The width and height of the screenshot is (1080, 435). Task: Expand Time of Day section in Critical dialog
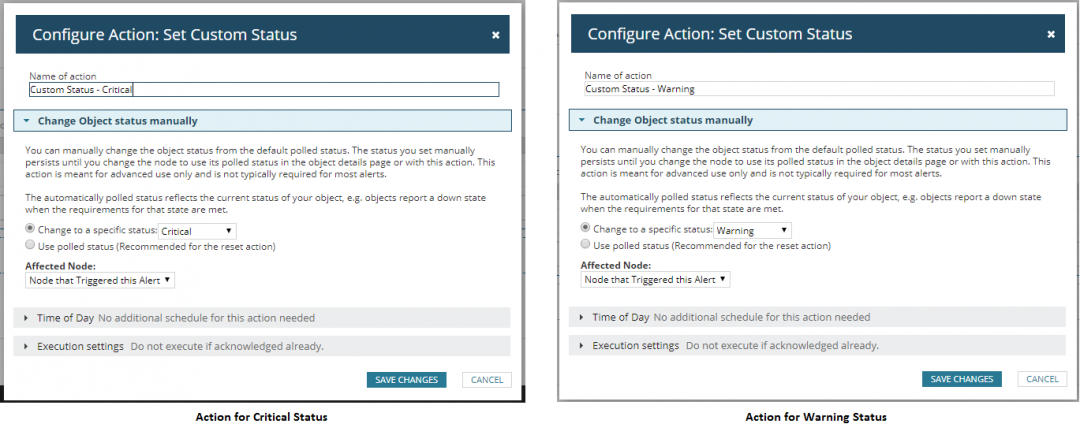[x=262, y=318]
